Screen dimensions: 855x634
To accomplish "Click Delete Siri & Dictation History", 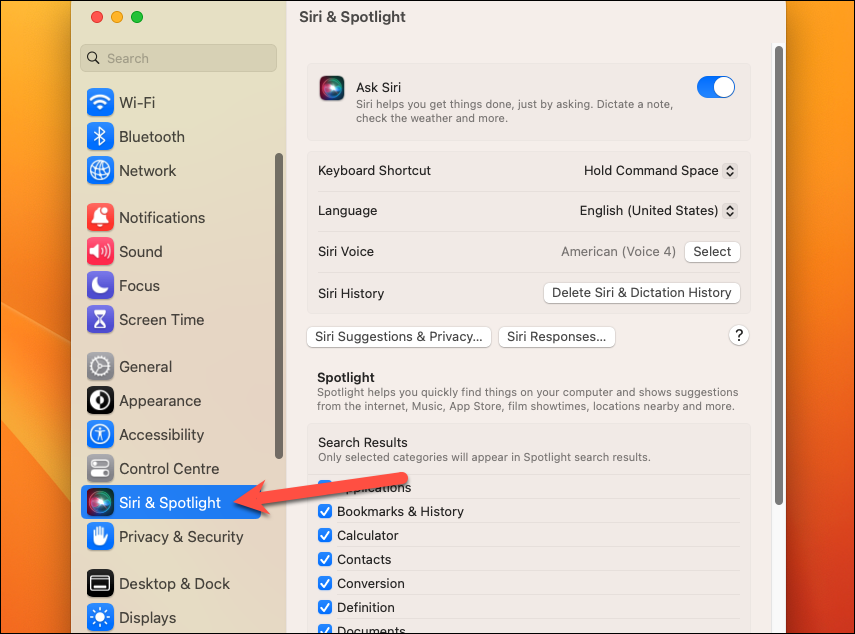I will (642, 293).
